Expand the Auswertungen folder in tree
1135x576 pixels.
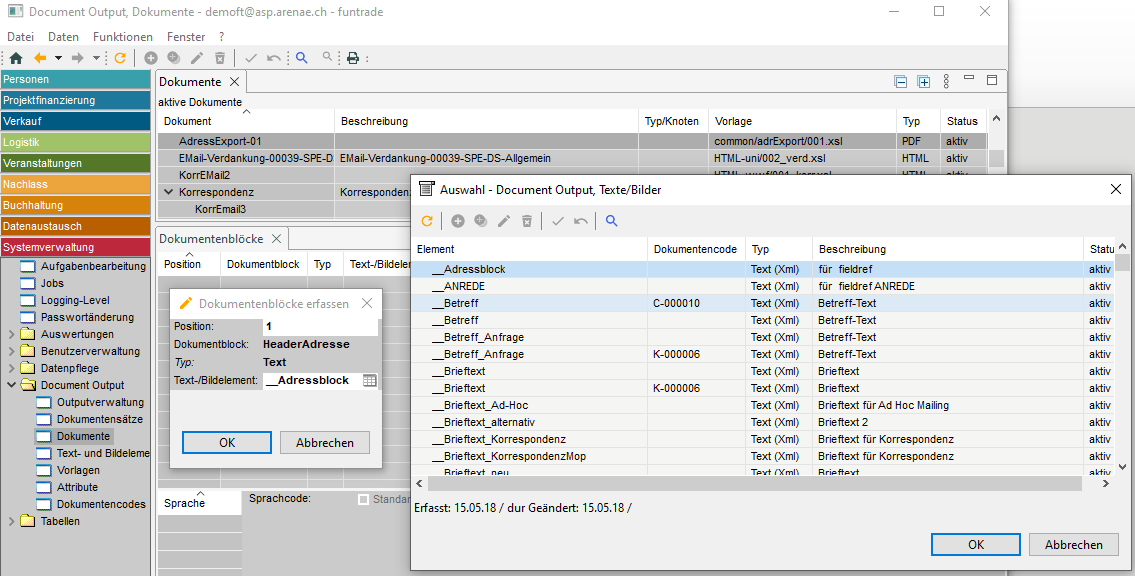point(12,334)
